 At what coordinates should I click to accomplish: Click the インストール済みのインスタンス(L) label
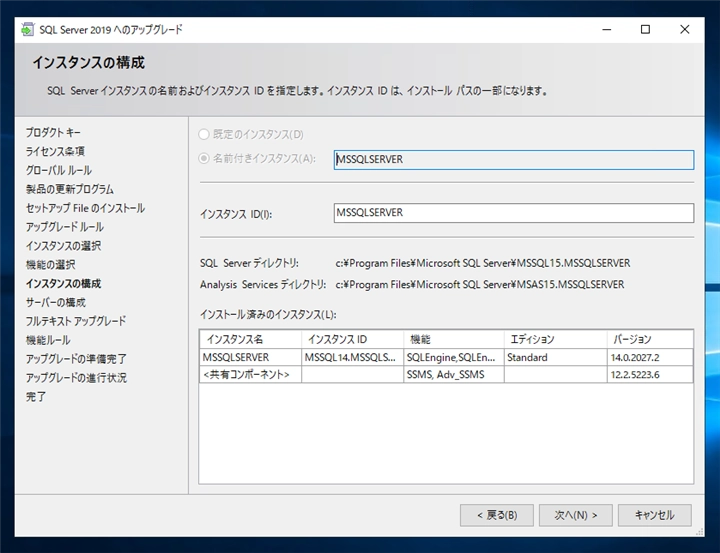point(268,315)
